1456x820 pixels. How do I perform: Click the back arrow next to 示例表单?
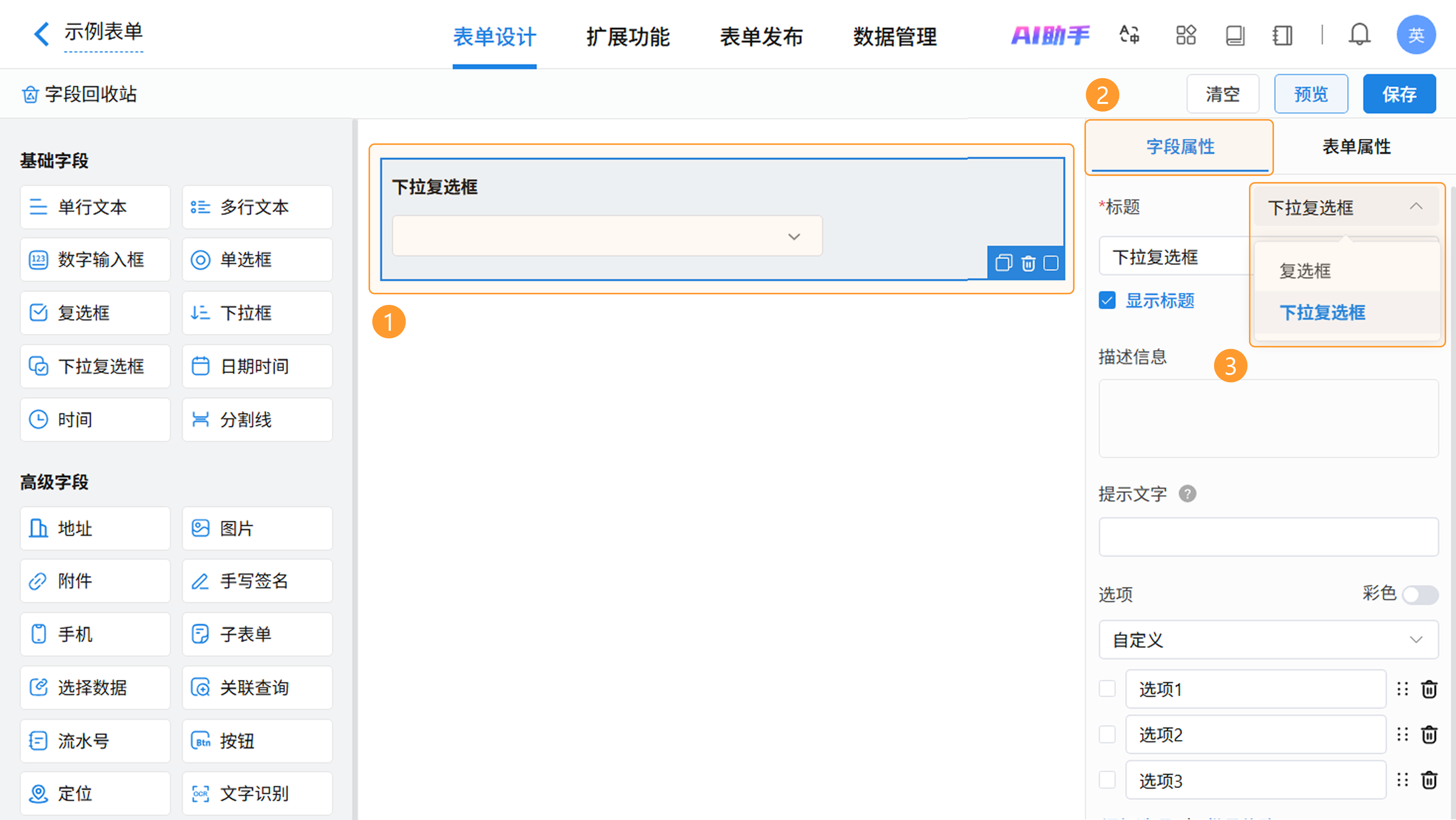[41, 34]
